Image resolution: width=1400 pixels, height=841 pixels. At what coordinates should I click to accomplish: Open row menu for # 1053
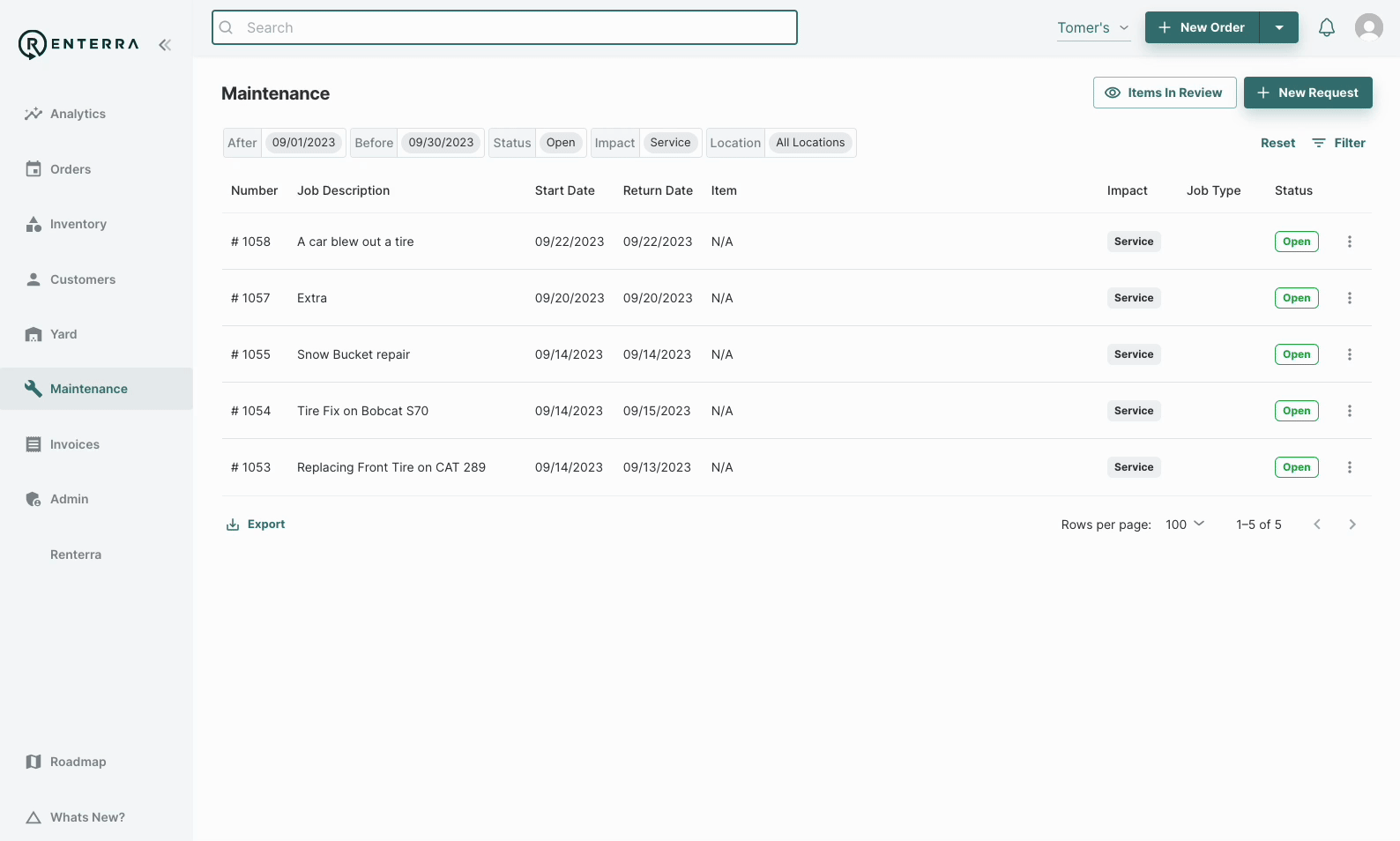click(1350, 467)
